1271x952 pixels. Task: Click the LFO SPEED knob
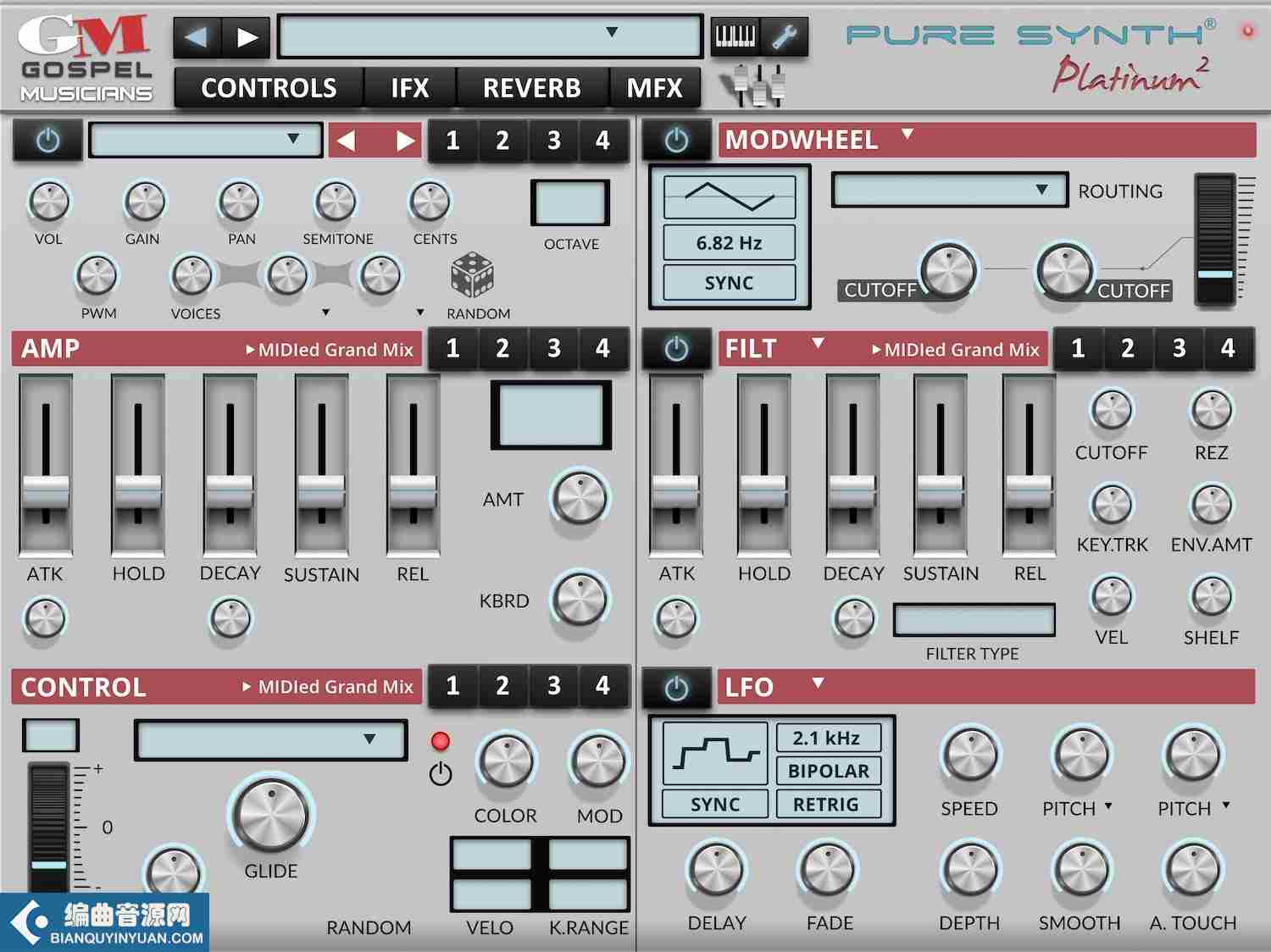(970, 755)
